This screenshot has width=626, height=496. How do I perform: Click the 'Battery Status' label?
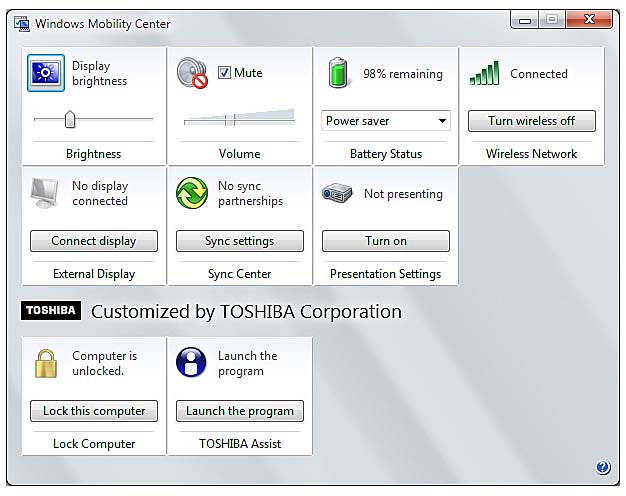(x=386, y=154)
